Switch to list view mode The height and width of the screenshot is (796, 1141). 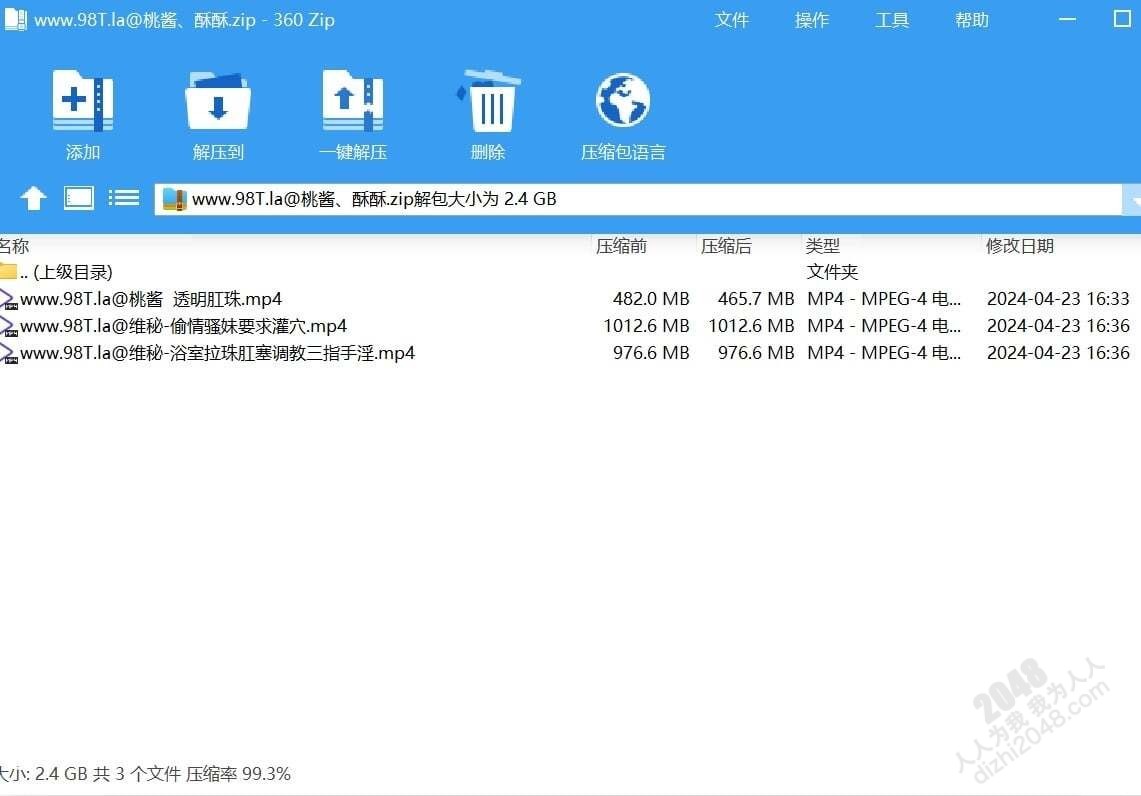pyautogui.click(x=124, y=198)
